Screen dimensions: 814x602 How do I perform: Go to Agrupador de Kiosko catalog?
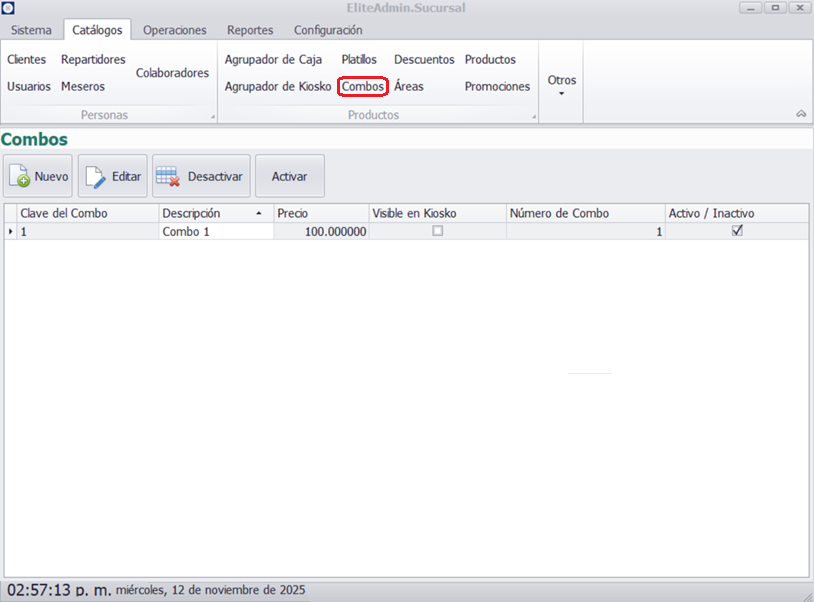(277, 87)
